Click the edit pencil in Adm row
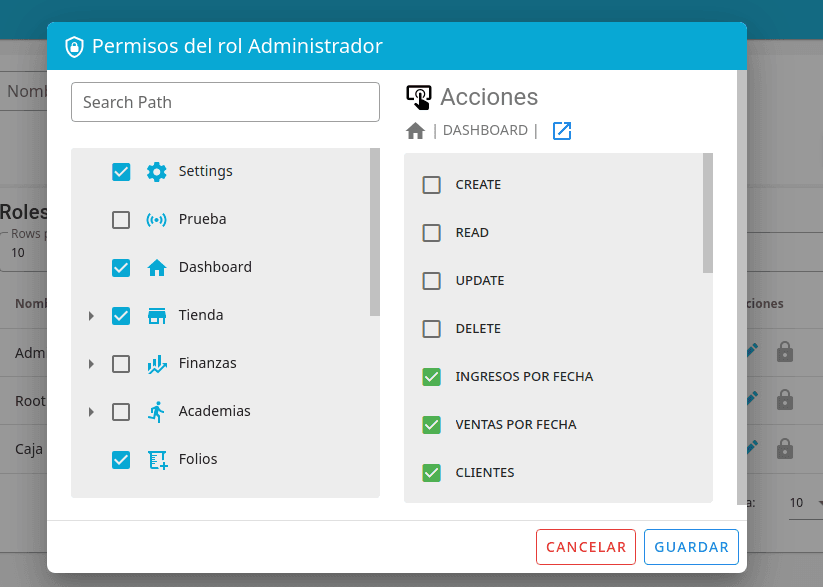The image size is (823, 587). [x=753, y=350]
